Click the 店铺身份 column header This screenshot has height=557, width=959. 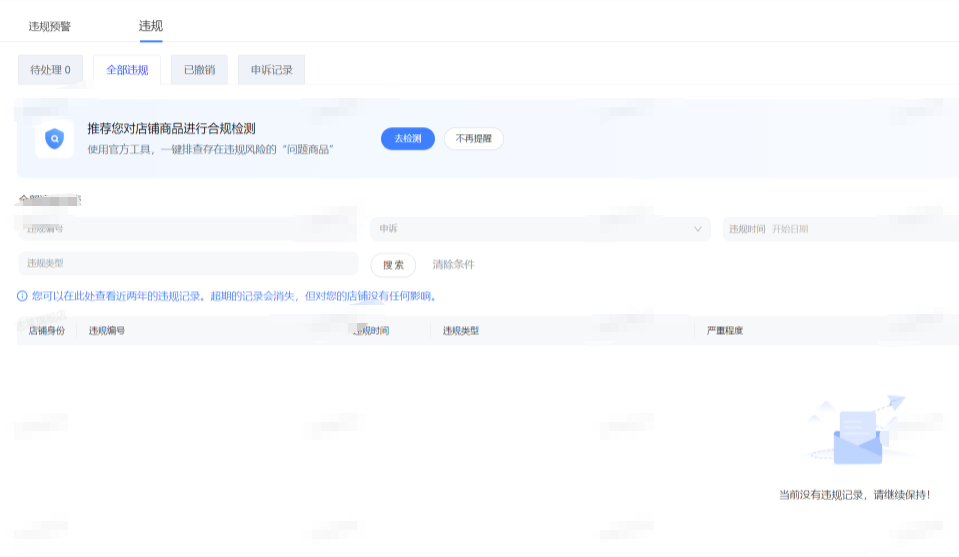46,330
